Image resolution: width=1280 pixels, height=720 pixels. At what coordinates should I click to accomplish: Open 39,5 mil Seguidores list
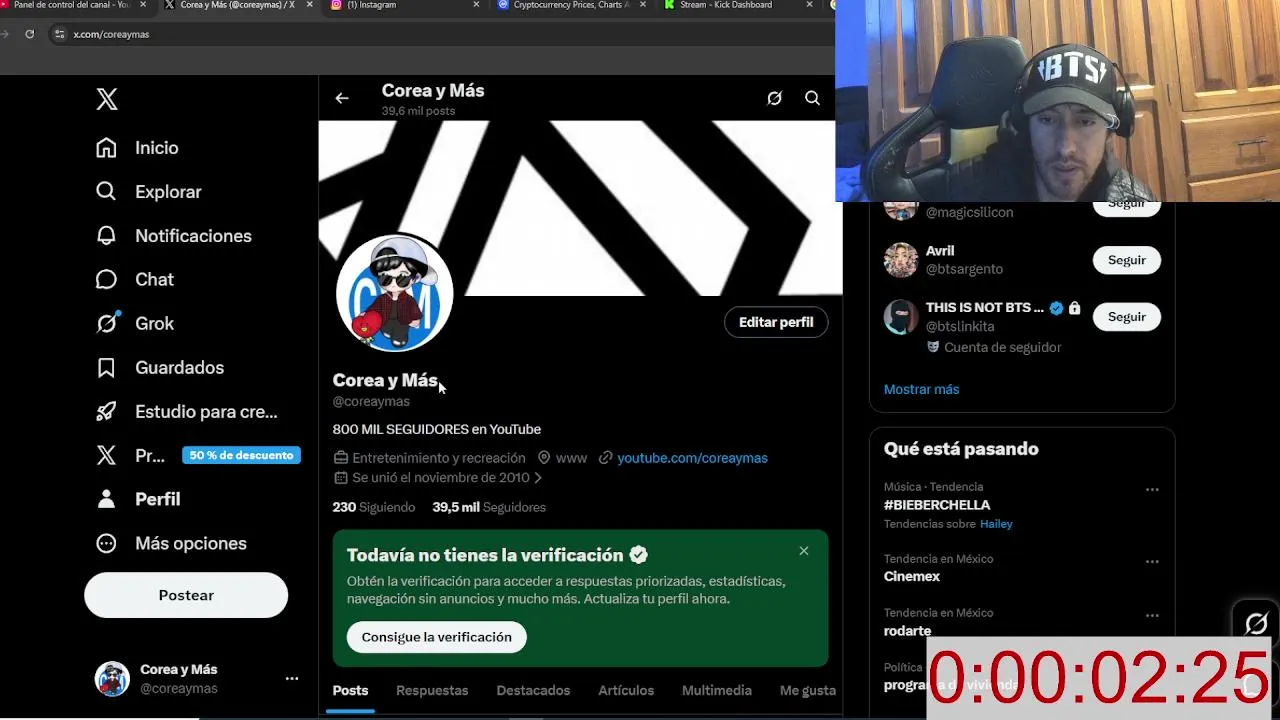pyautogui.click(x=489, y=507)
